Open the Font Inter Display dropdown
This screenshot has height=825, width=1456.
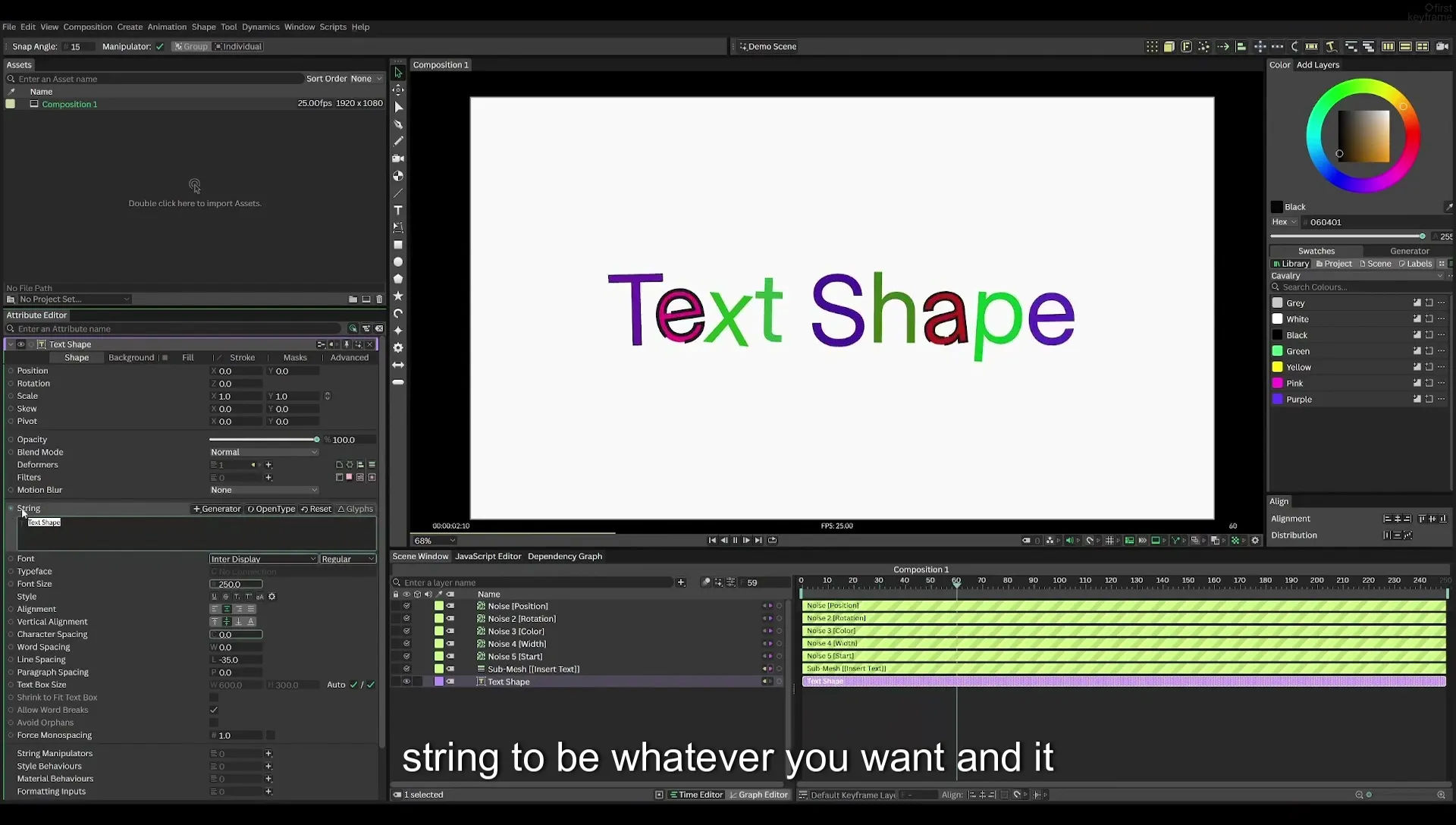(x=263, y=559)
